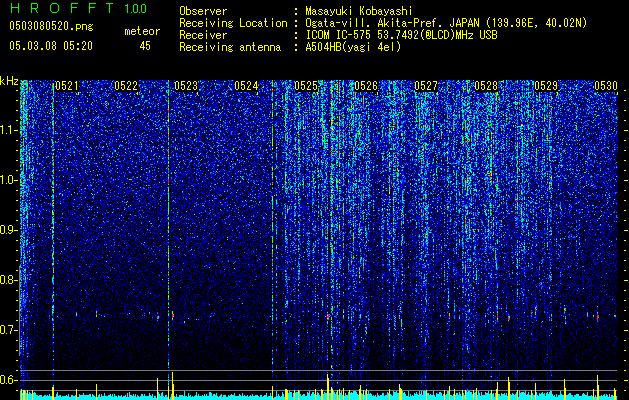The height and width of the screenshot is (400, 629).
Task: Click the Receiving antenna label
Action: tap(230, 47)
